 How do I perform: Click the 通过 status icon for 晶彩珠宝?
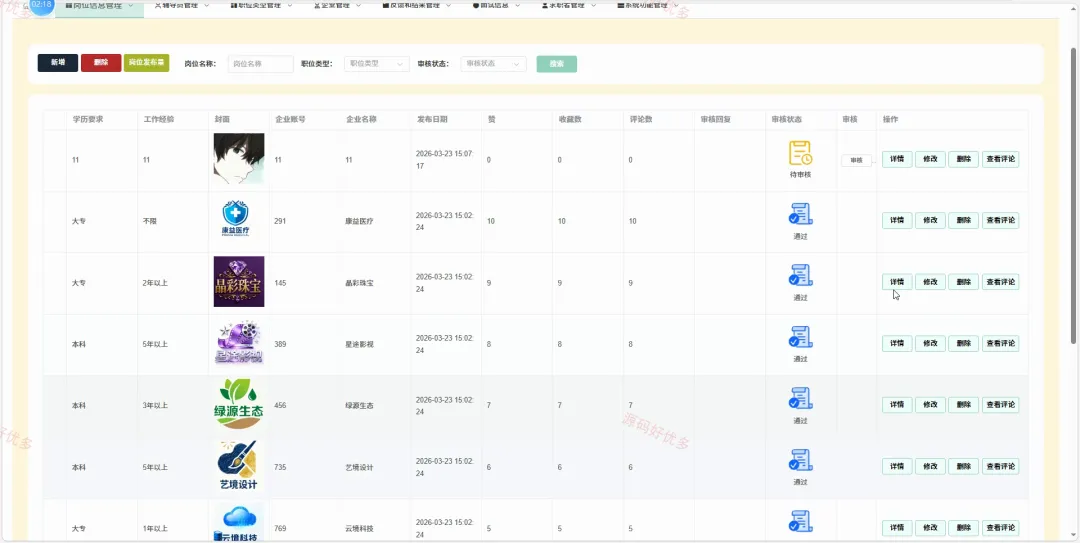[x=800, y=276]
